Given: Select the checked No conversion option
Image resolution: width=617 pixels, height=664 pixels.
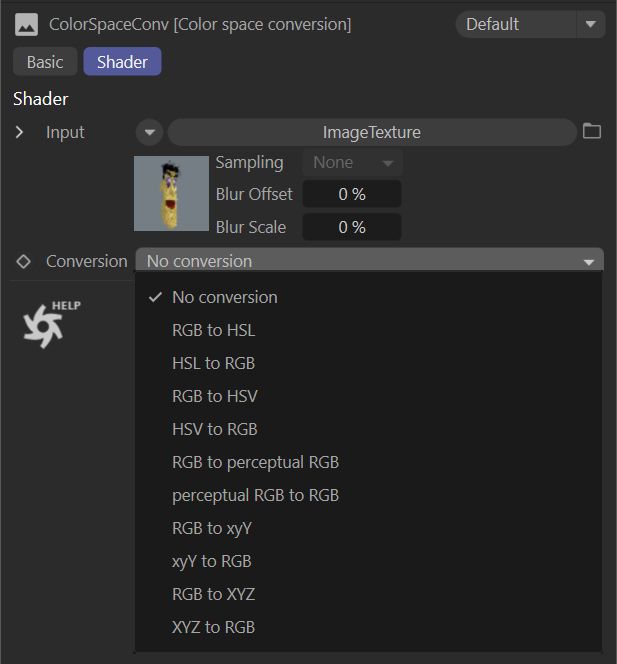Looking at the screenshot, I should coord(225,297).
